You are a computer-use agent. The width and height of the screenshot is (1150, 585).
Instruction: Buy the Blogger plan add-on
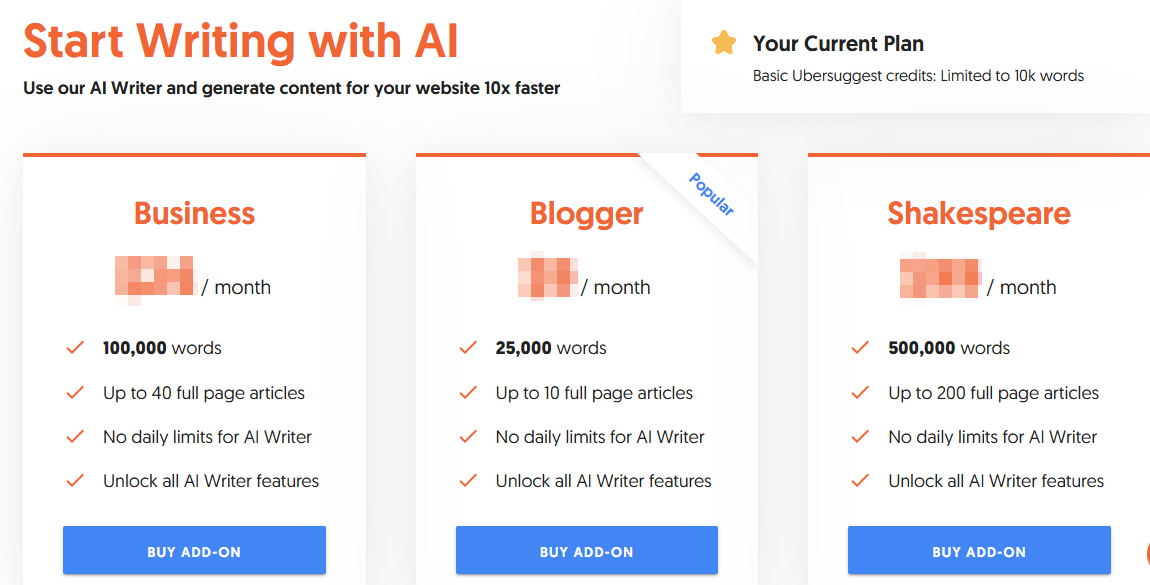click(587, 551)
